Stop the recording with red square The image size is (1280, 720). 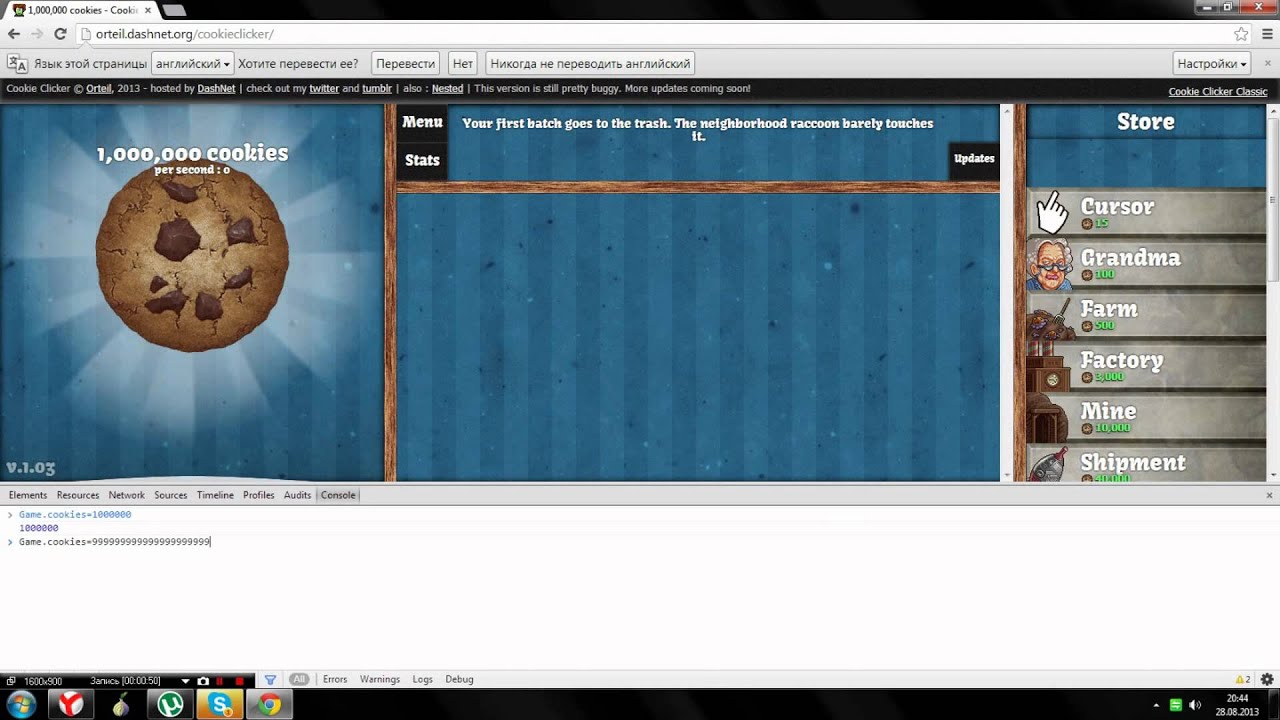[238, 681]
